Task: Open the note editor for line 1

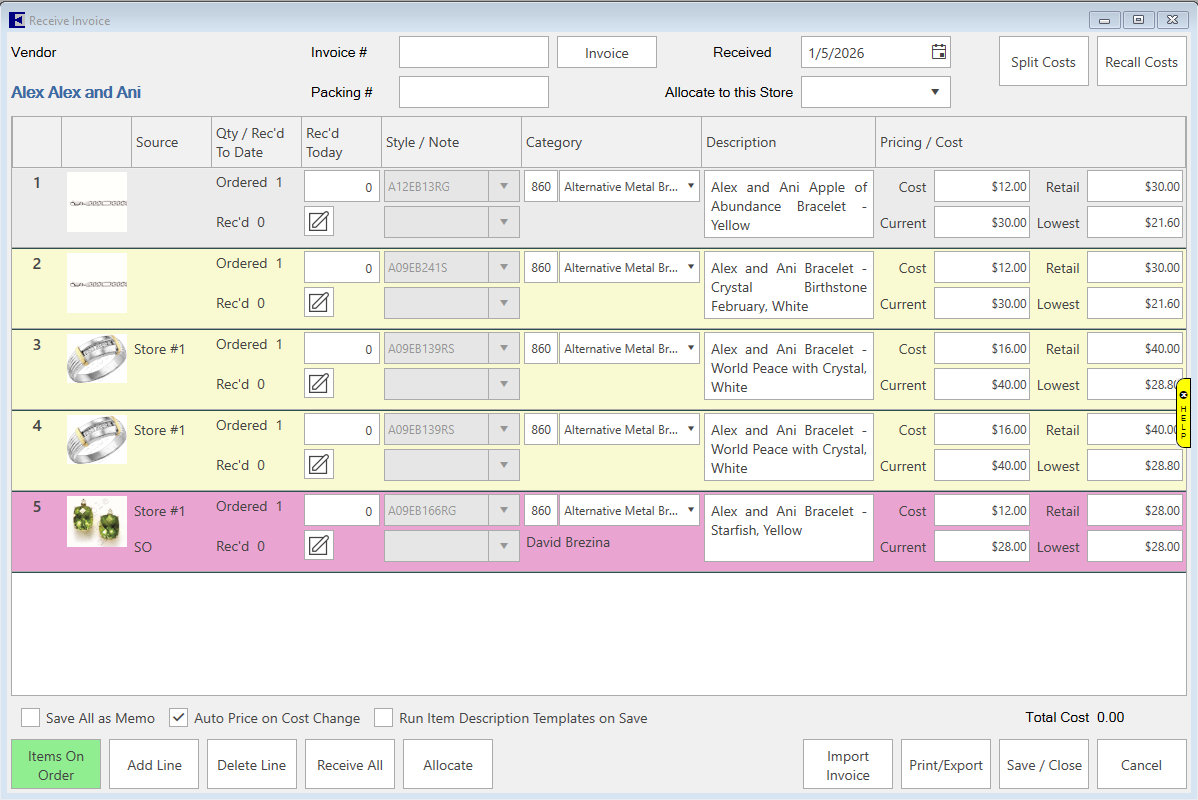Action: coord(319,221)
